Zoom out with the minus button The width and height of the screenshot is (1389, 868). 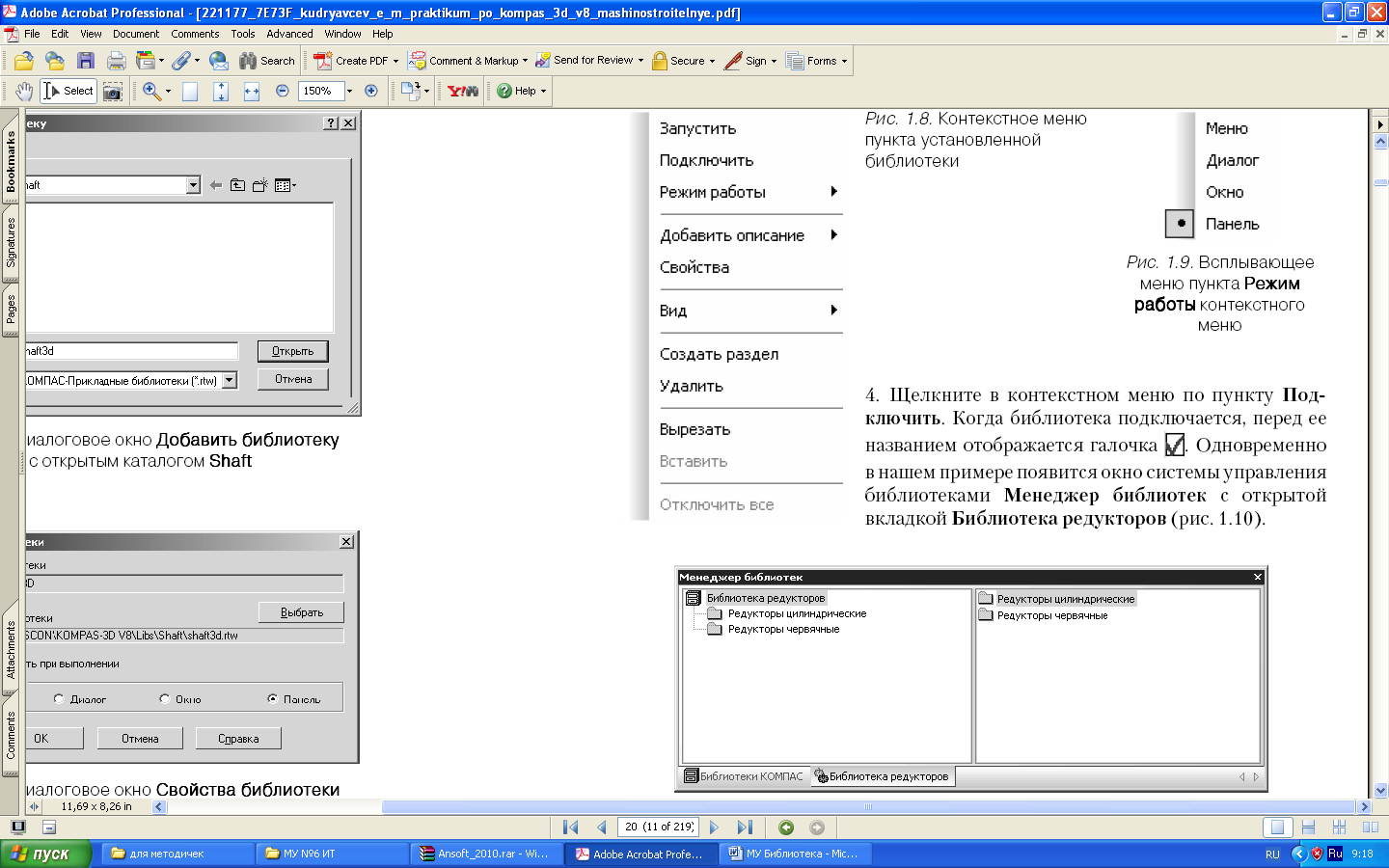point(283,91)
